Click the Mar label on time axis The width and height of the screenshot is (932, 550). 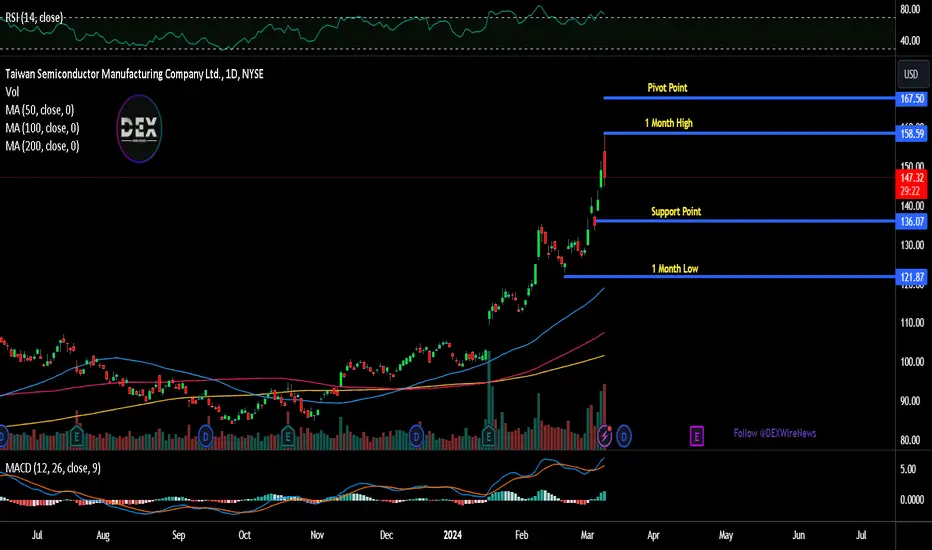587,535
